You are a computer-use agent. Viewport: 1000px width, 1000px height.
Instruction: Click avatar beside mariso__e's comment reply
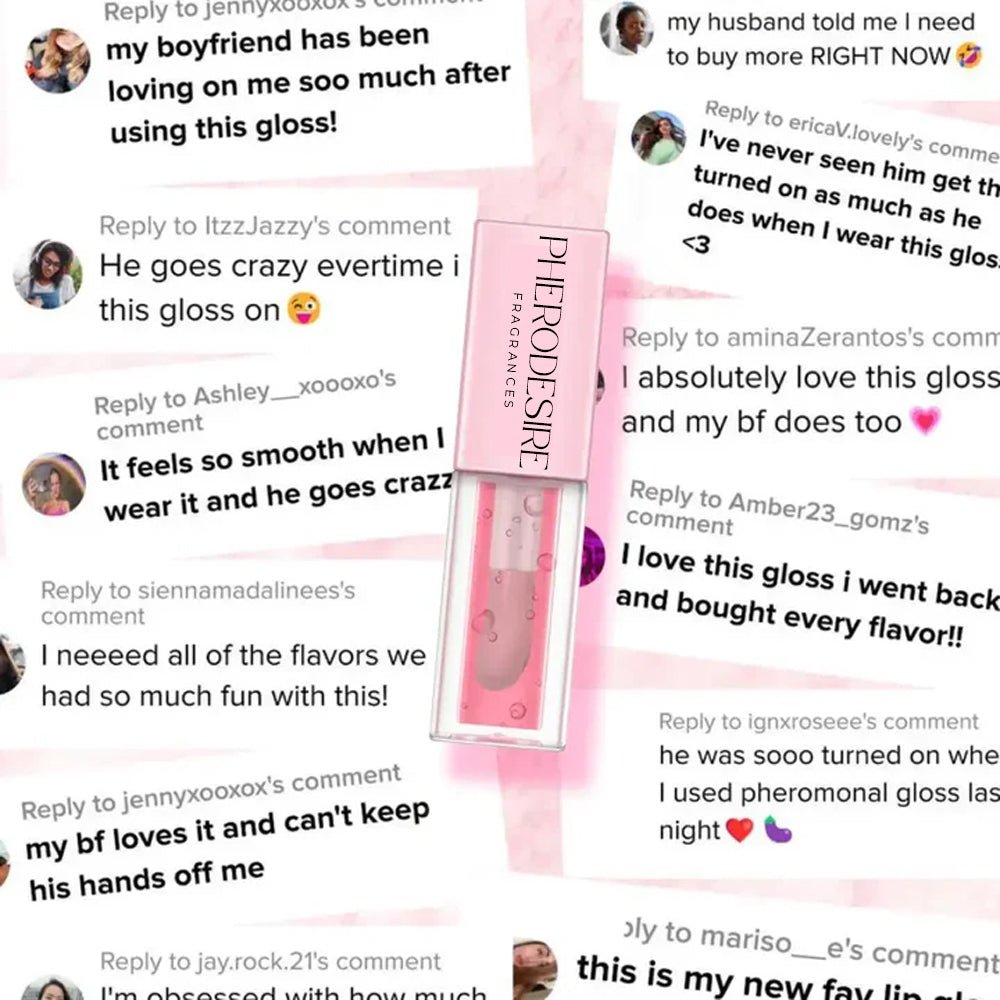pyautogui.click(x=536, y=968)
